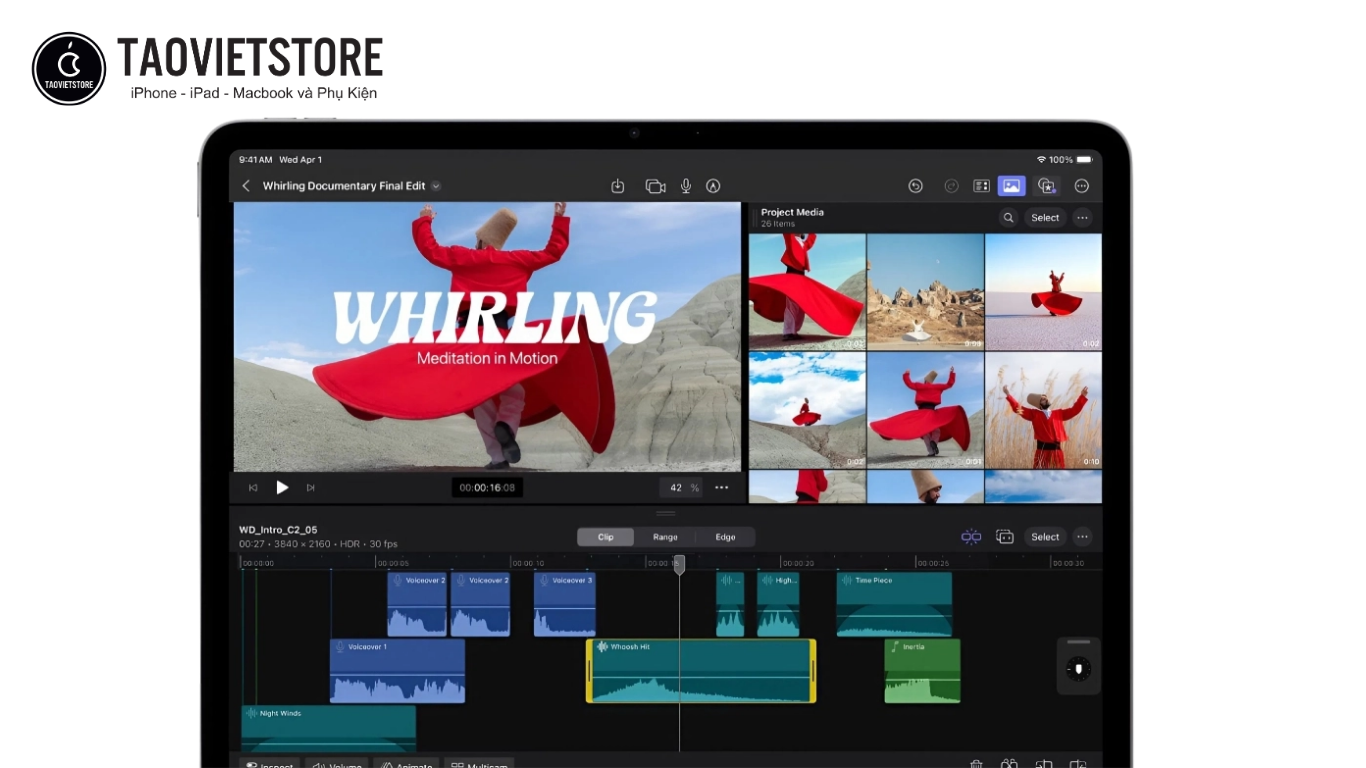Open the top toolbar more options menu
This screenshot has height=768, width=1366.
[1081, 186]
